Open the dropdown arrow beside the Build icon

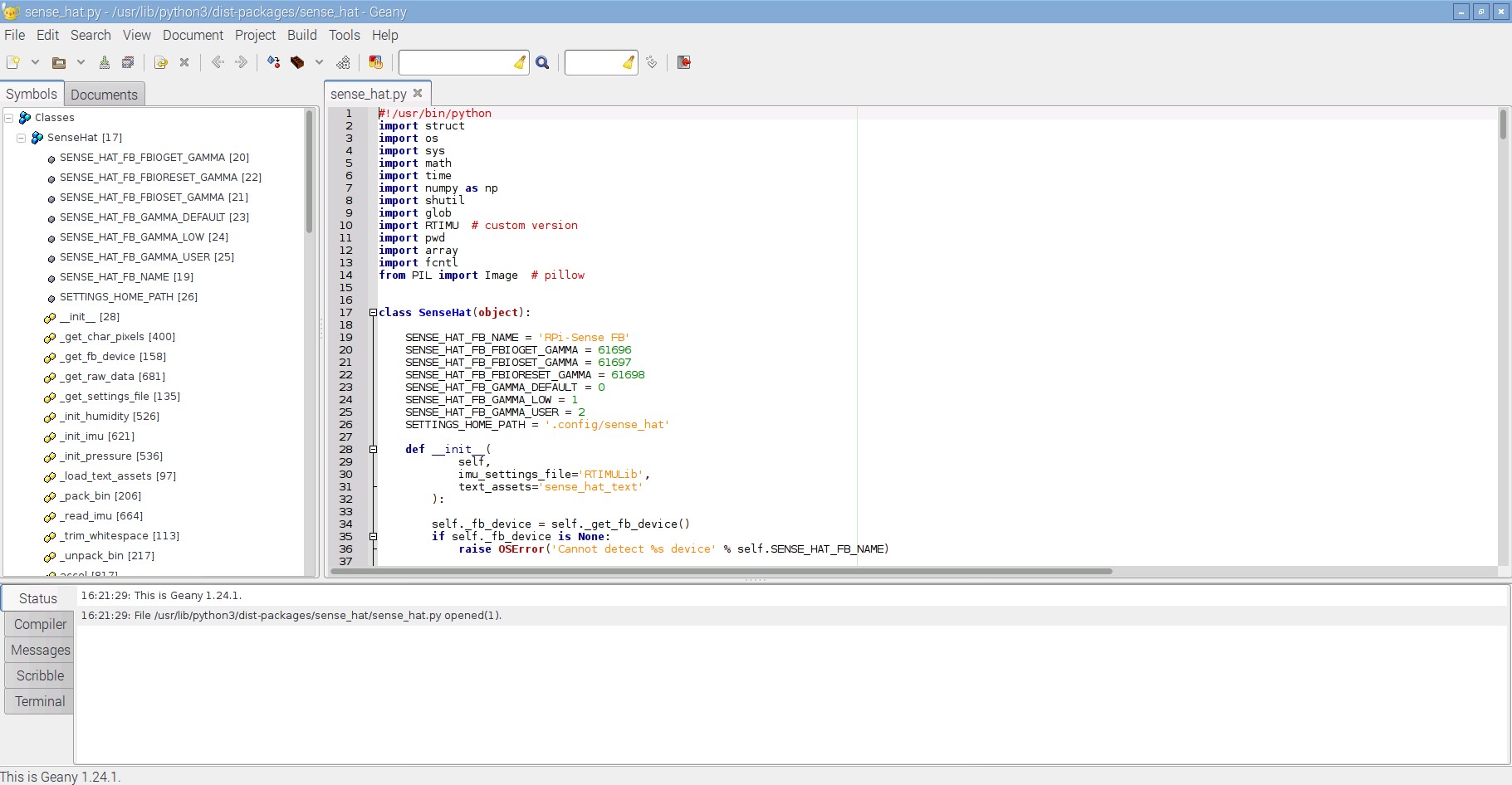coord(319,62)
